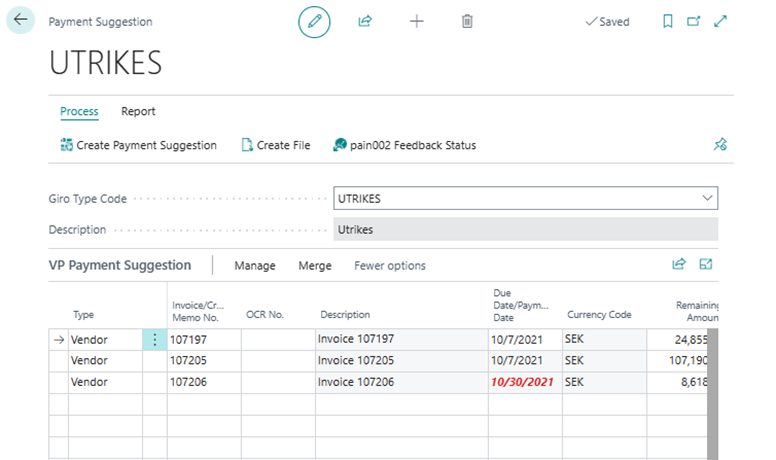776x460 pixels.
Task: Click the Type column header
Action: pyautogui.click(x=84, y=314)
